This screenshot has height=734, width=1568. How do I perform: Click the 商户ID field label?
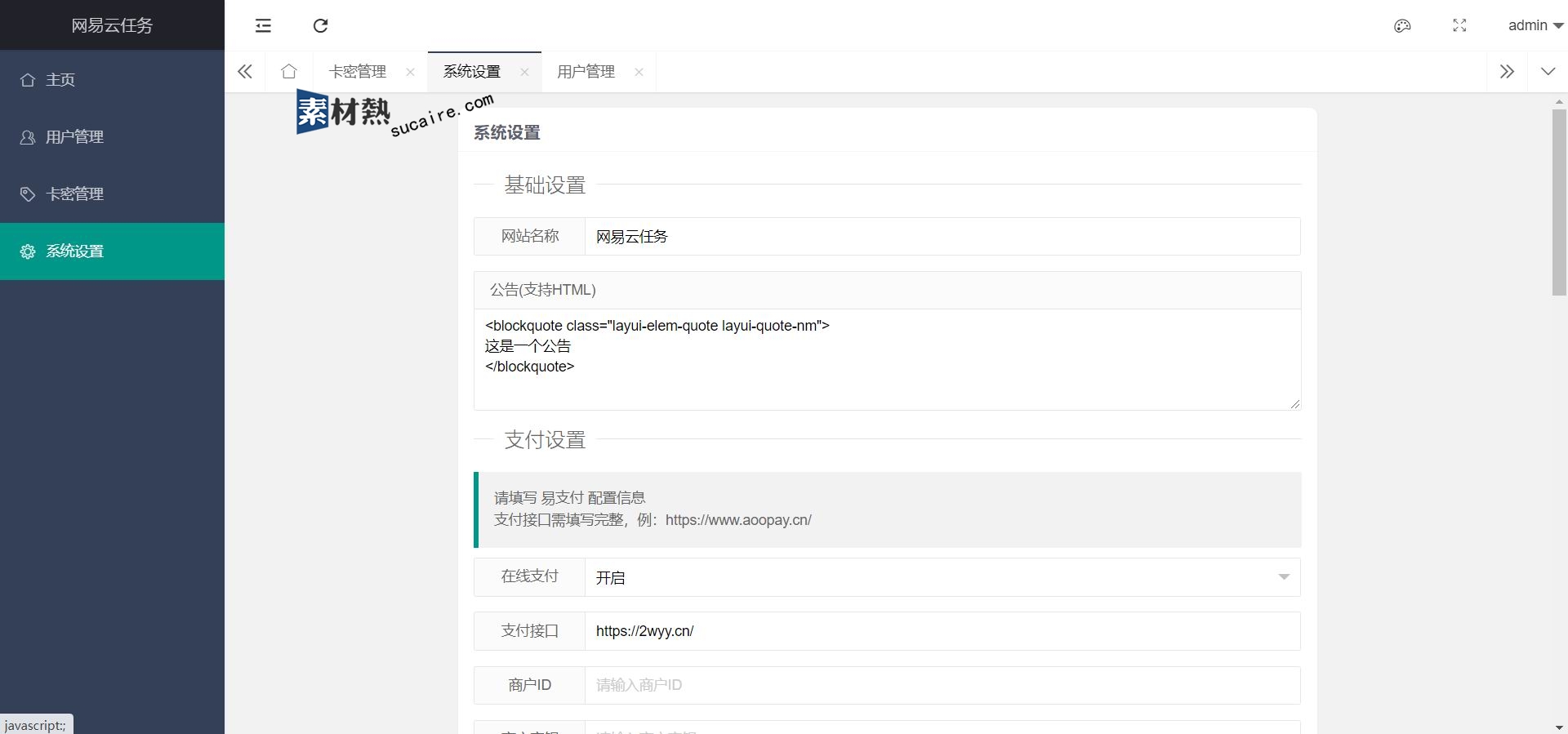point(530,685)
